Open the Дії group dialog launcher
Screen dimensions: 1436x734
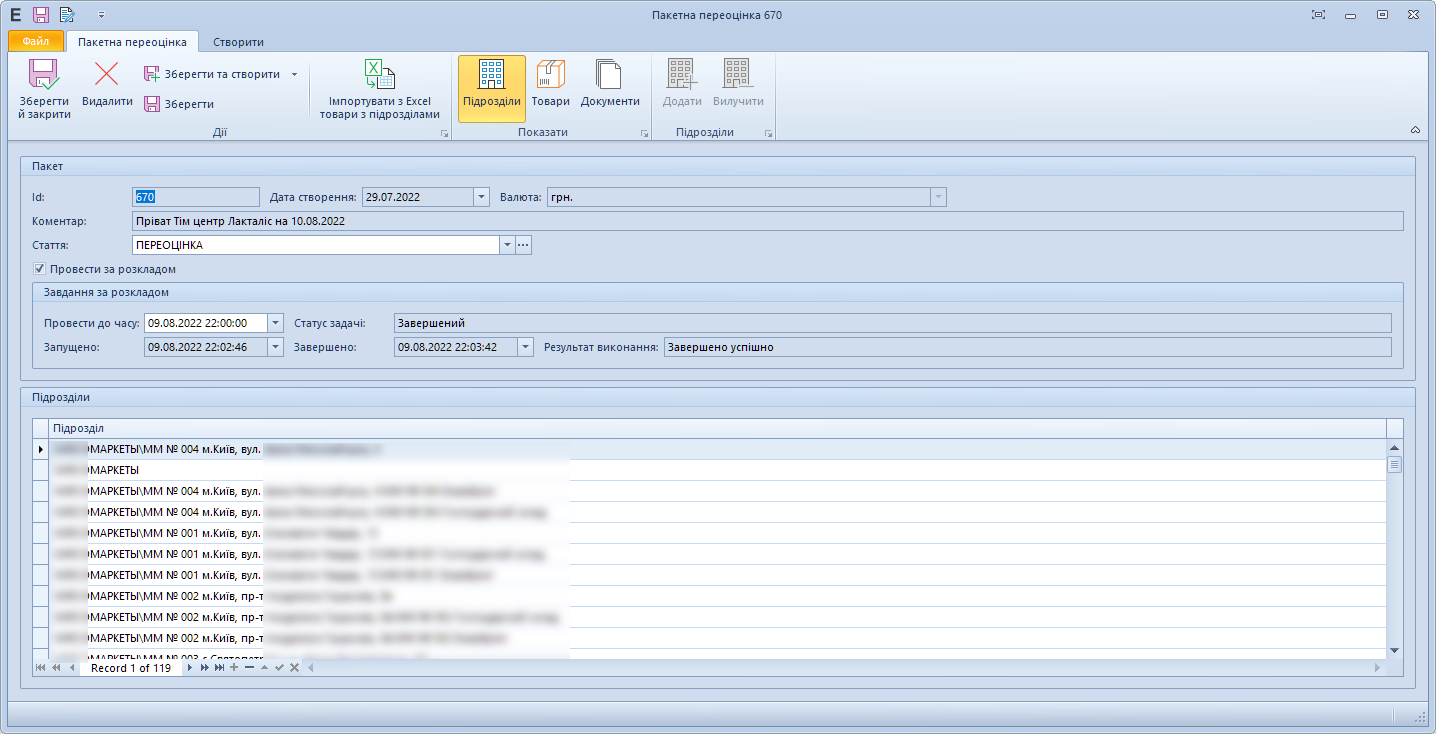(x=444, y=133)
